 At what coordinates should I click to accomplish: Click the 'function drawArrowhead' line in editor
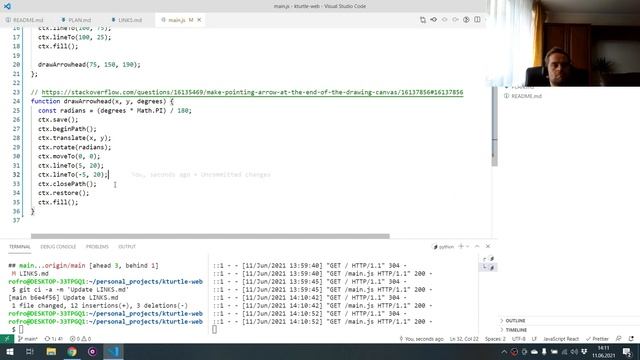[x=102, y=101]
